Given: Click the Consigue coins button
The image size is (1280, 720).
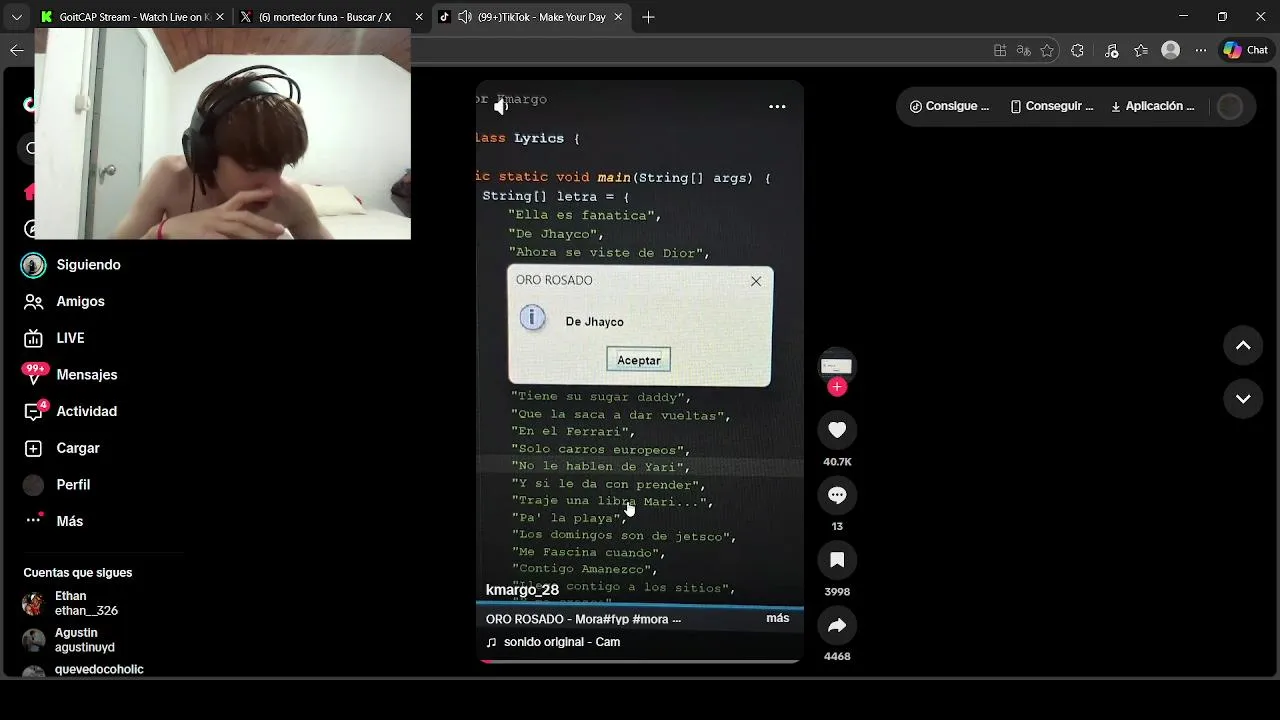Looking at the screenshot, I should click(949, 106).
